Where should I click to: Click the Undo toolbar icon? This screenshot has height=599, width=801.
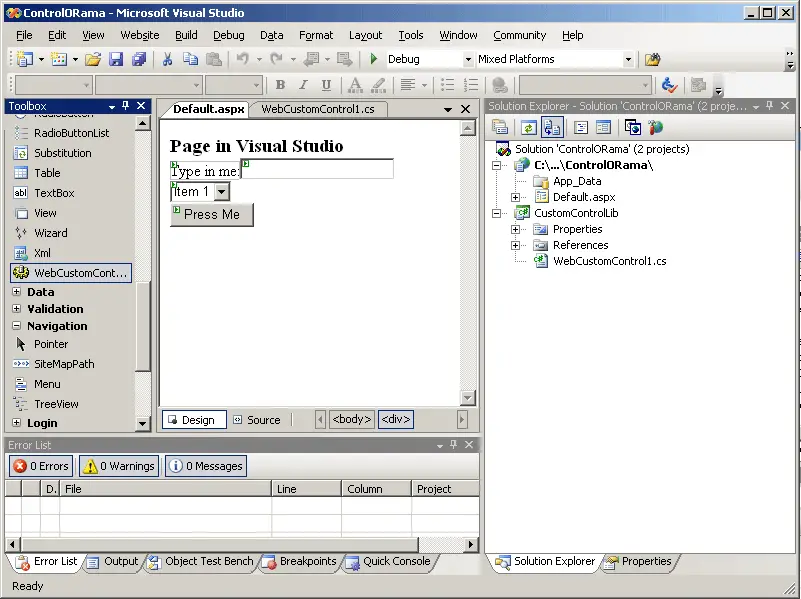pyautogui.click(x=242, y=59)
